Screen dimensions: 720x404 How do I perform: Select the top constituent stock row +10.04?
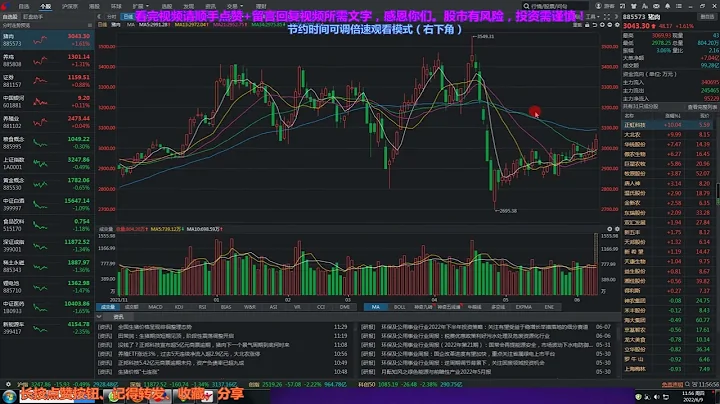[x=669, y=125]
